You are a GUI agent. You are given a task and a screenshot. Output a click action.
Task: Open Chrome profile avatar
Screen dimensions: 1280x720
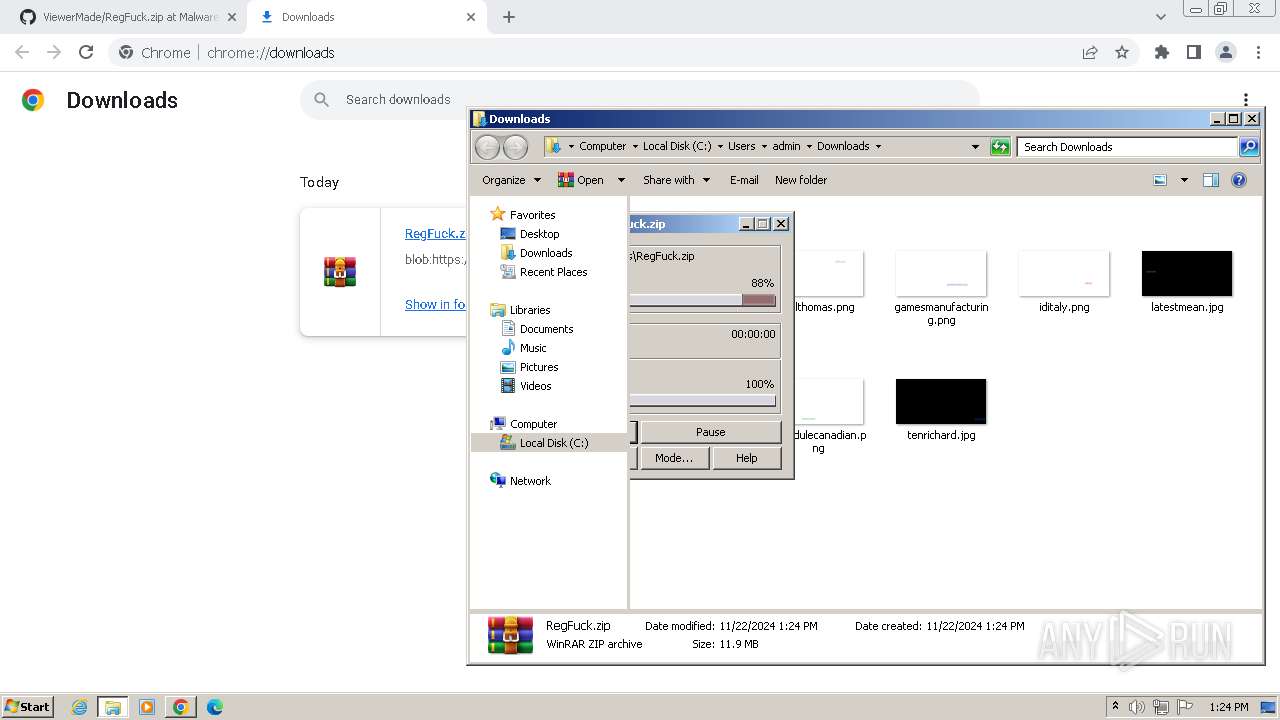point(1225,52)
